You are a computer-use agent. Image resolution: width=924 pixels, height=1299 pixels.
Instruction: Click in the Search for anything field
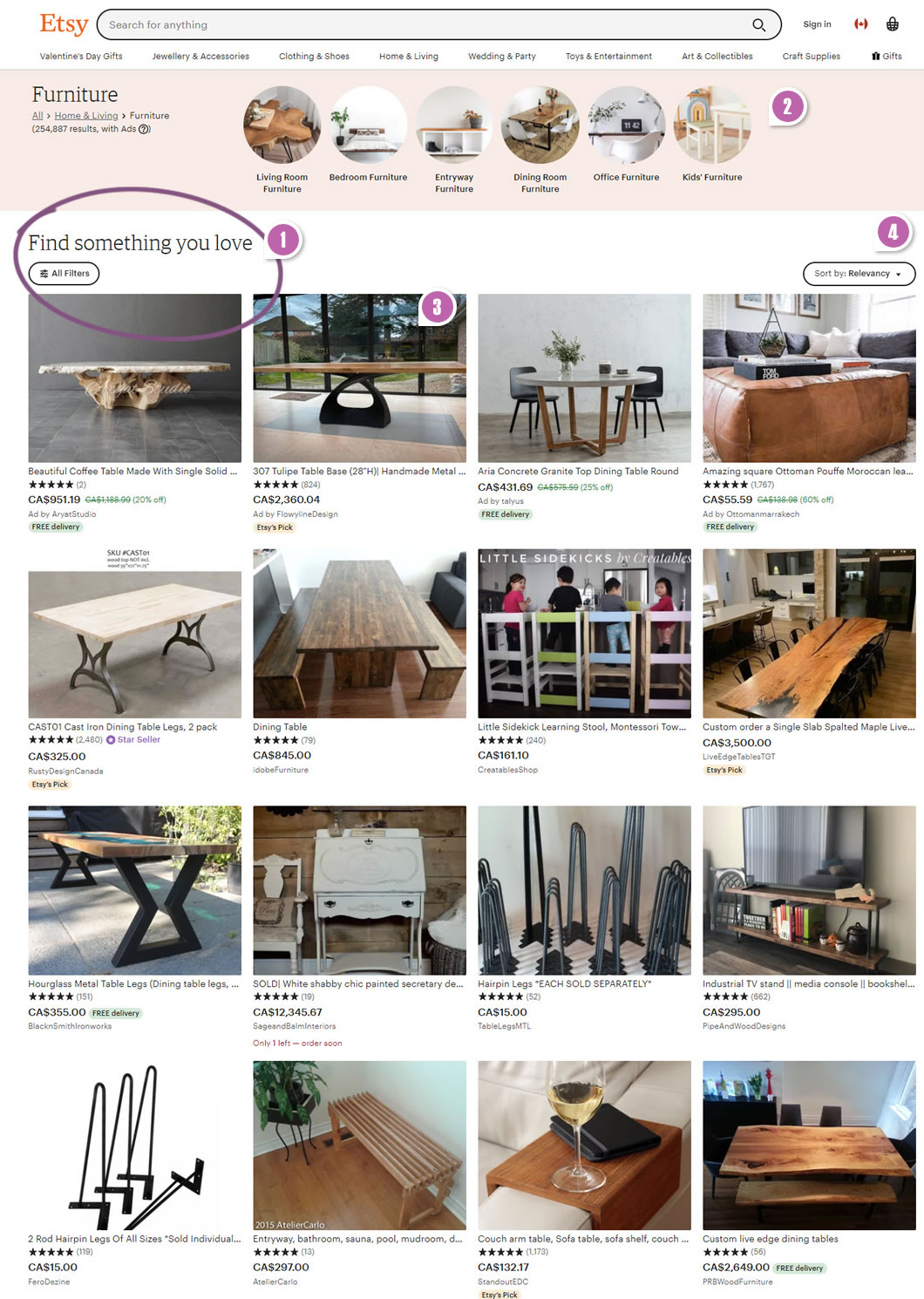click(x=427, y=25)
